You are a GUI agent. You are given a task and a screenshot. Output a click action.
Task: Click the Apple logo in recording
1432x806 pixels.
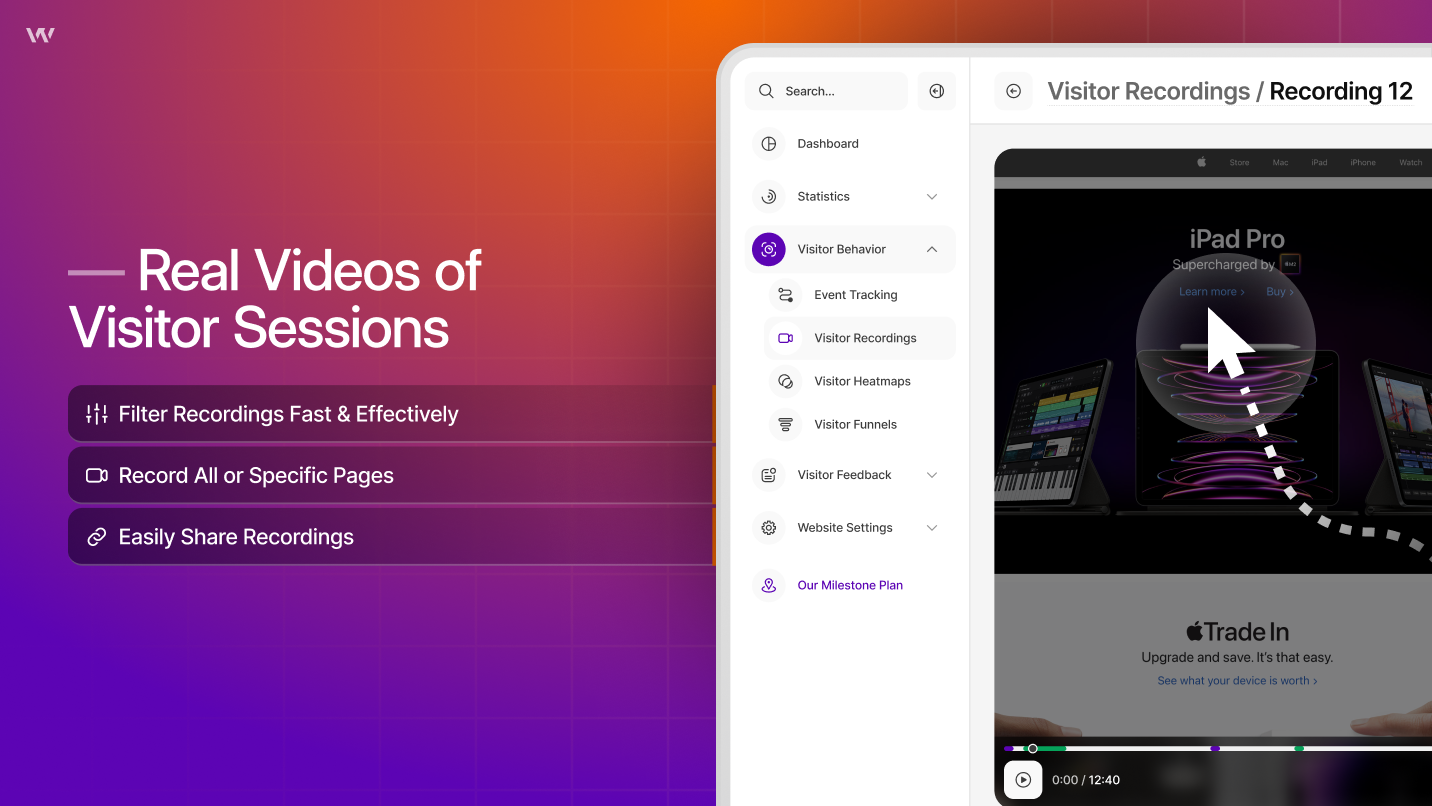[x=1201, y=162]
